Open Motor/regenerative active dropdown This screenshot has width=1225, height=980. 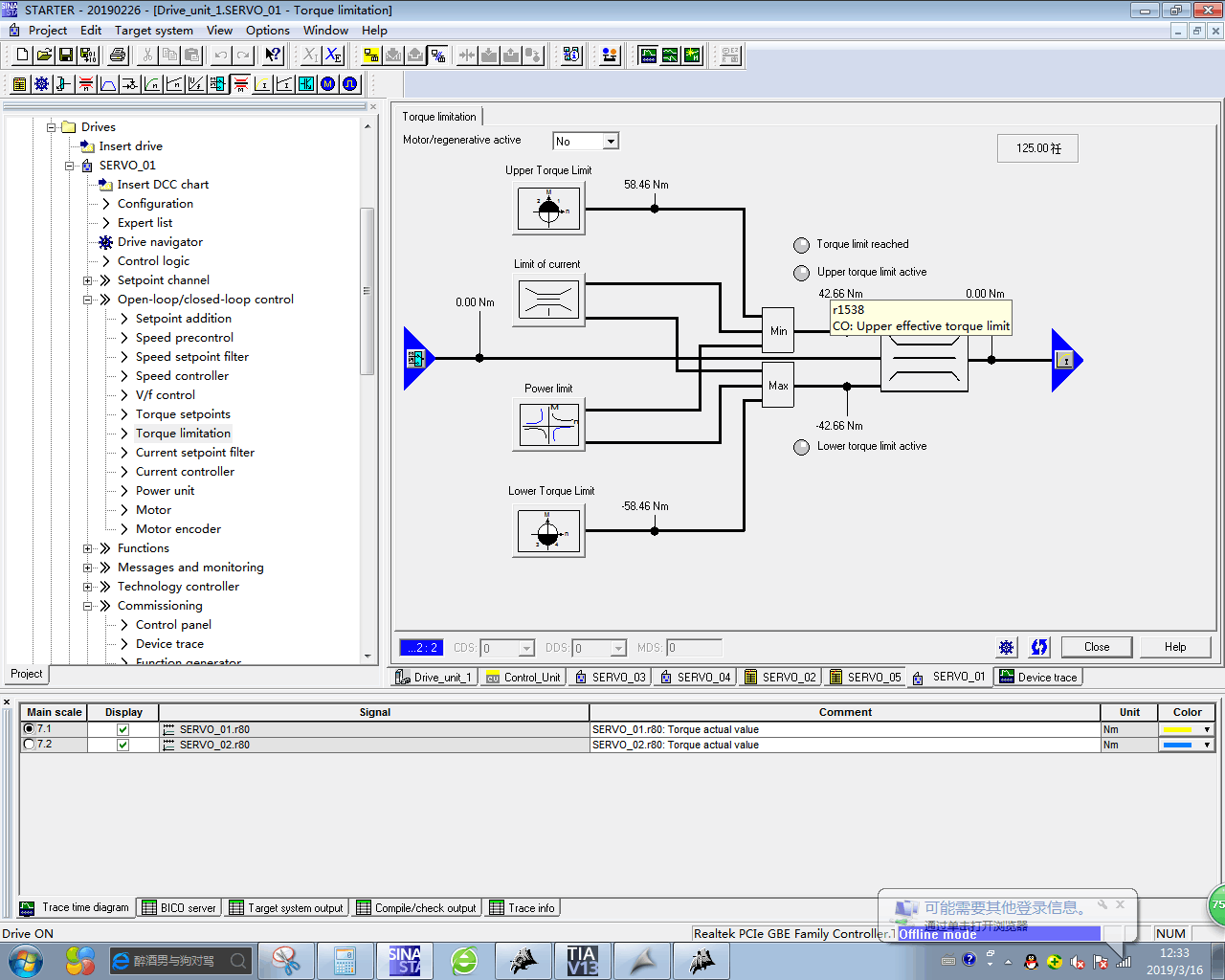[610, 142]
